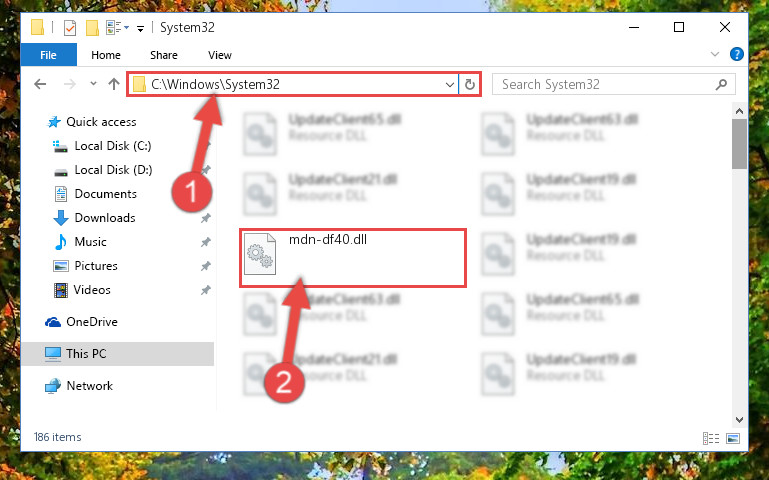
Task: Click the Properties quick access toolbar icon
Action: coord(70,28)
